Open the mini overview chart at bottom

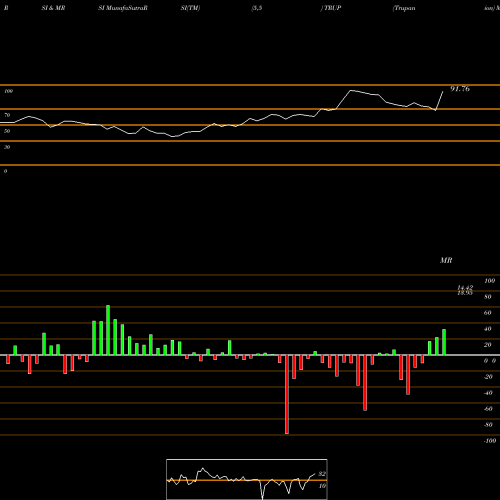tap(247, 479)
